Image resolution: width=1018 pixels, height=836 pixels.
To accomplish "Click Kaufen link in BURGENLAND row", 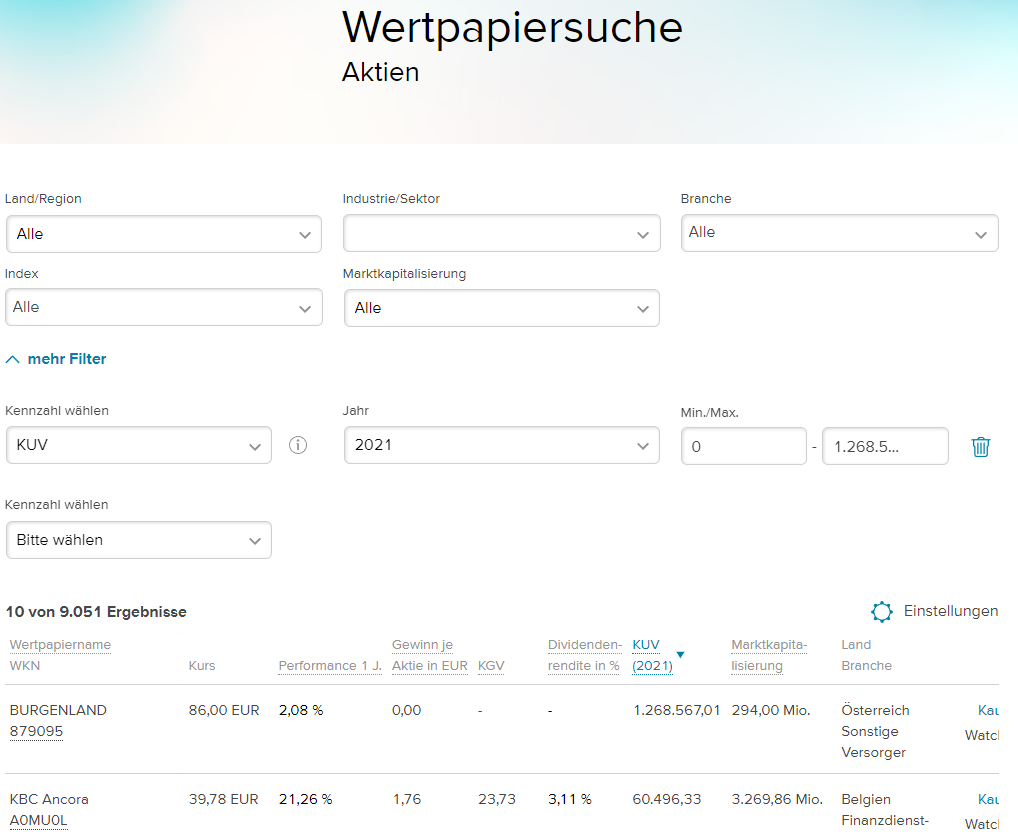I will pyautogui.click(x=988, y=711).
